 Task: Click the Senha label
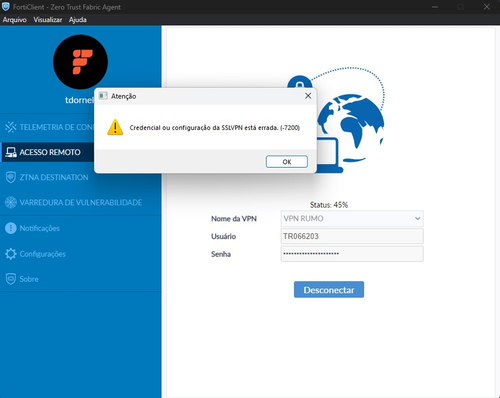(221, 254)
